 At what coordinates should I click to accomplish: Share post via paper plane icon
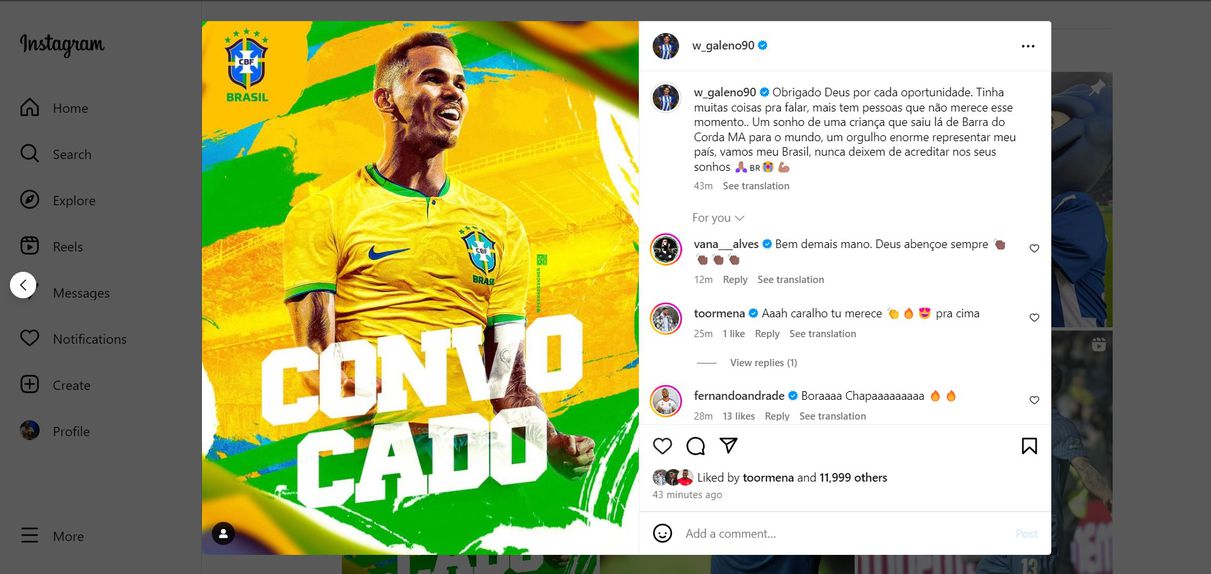729,446
